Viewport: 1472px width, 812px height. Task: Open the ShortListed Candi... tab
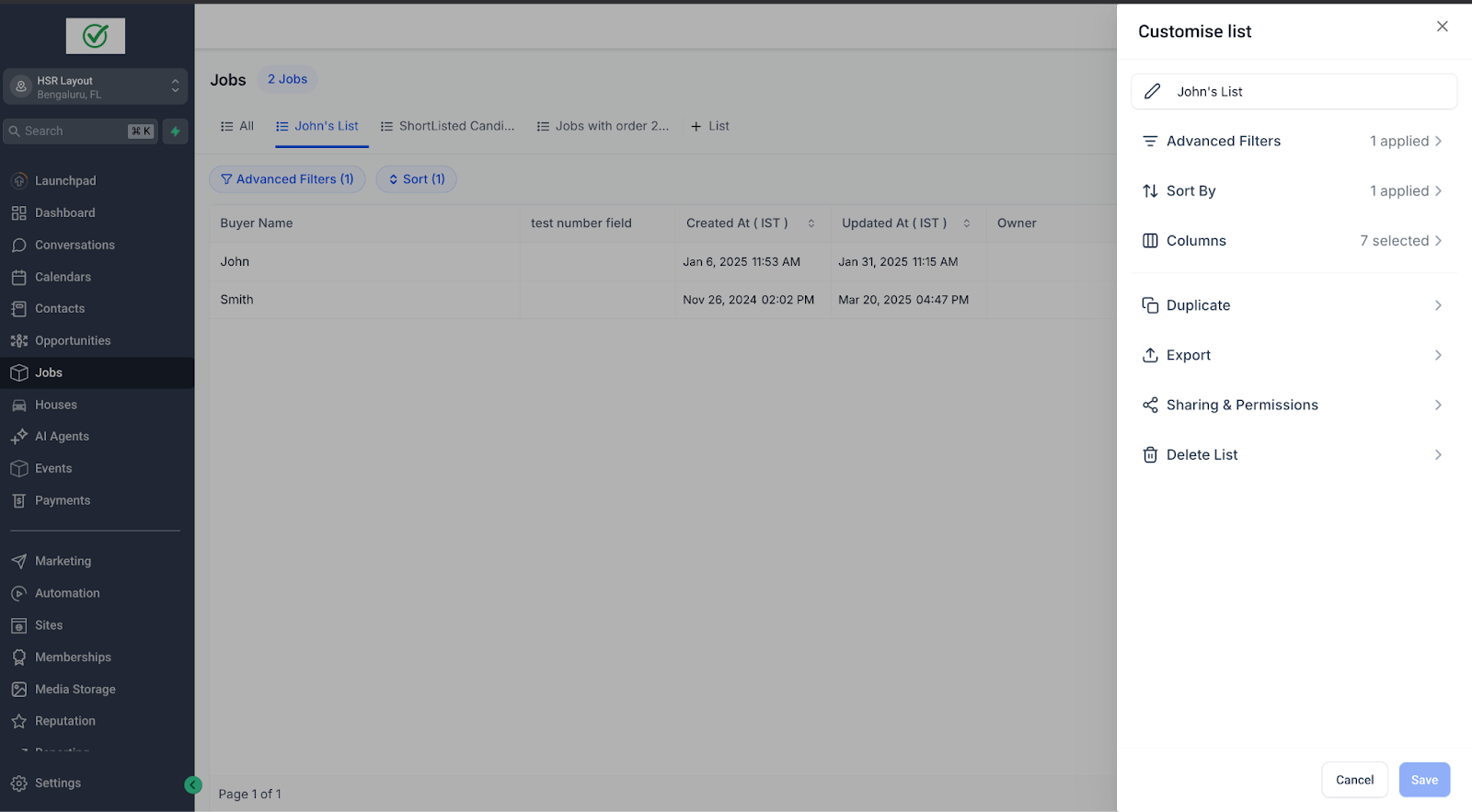tap(448, 126)
